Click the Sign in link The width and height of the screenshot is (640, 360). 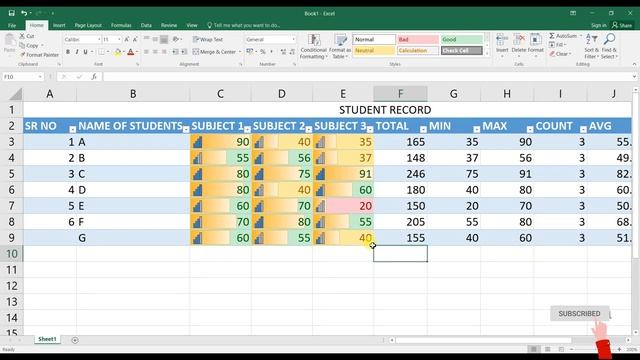tap(598, 25)
